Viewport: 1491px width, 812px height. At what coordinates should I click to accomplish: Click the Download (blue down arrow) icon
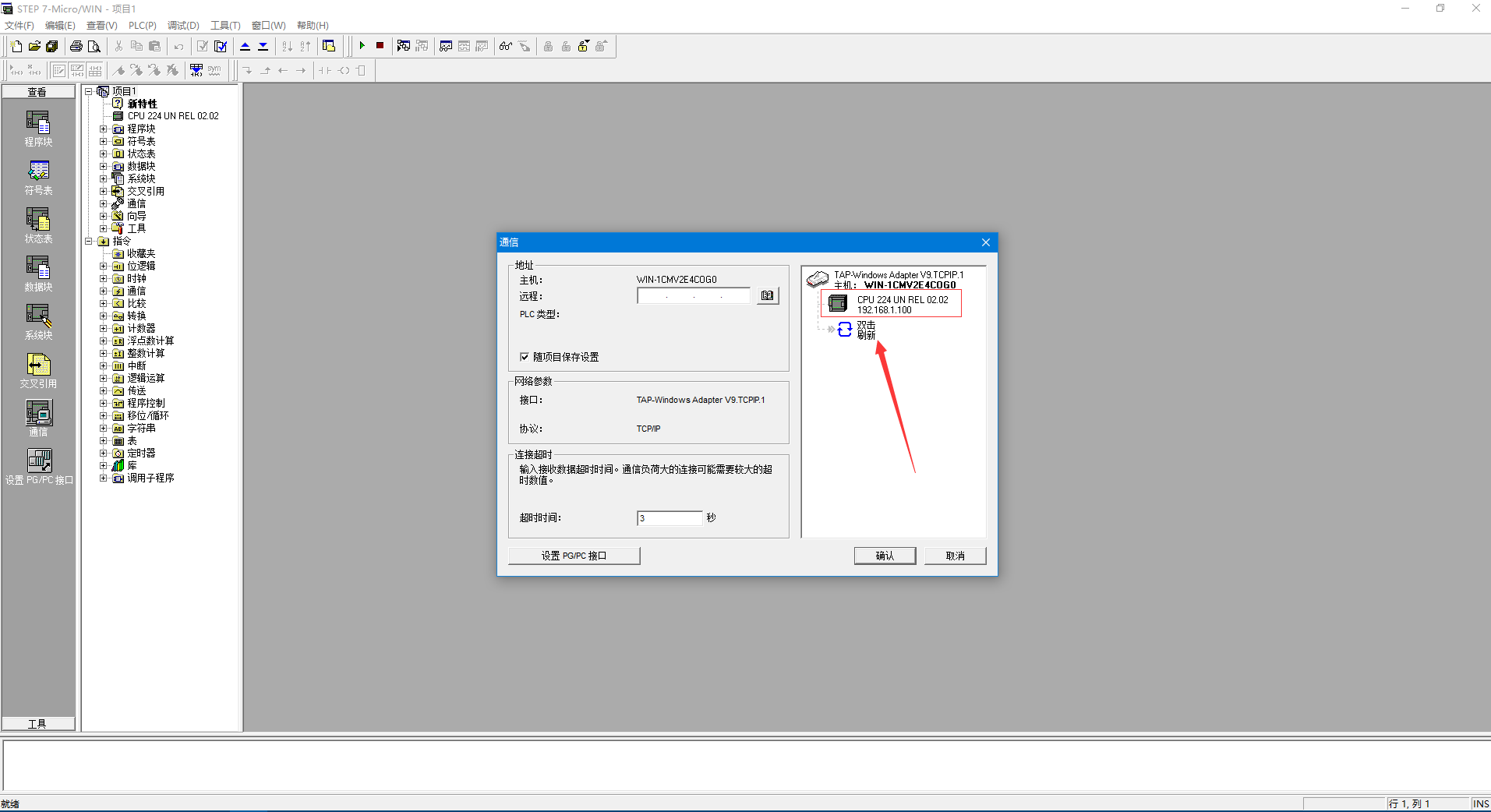click(263, 46)
